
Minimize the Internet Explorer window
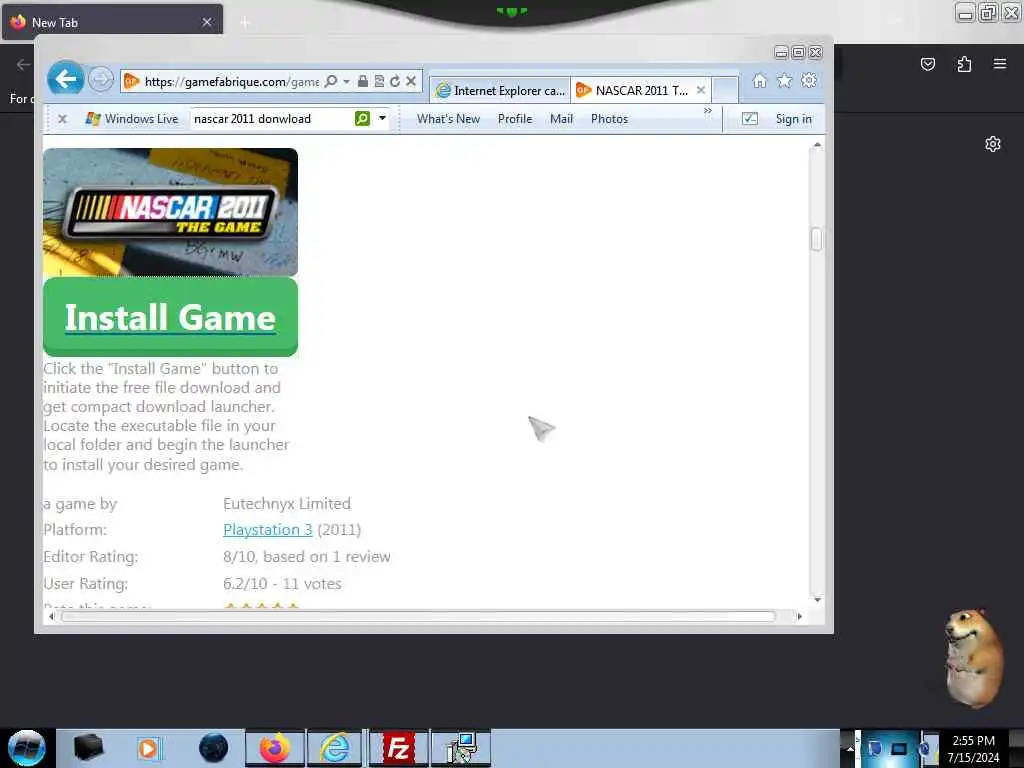[x=780, y=52]
